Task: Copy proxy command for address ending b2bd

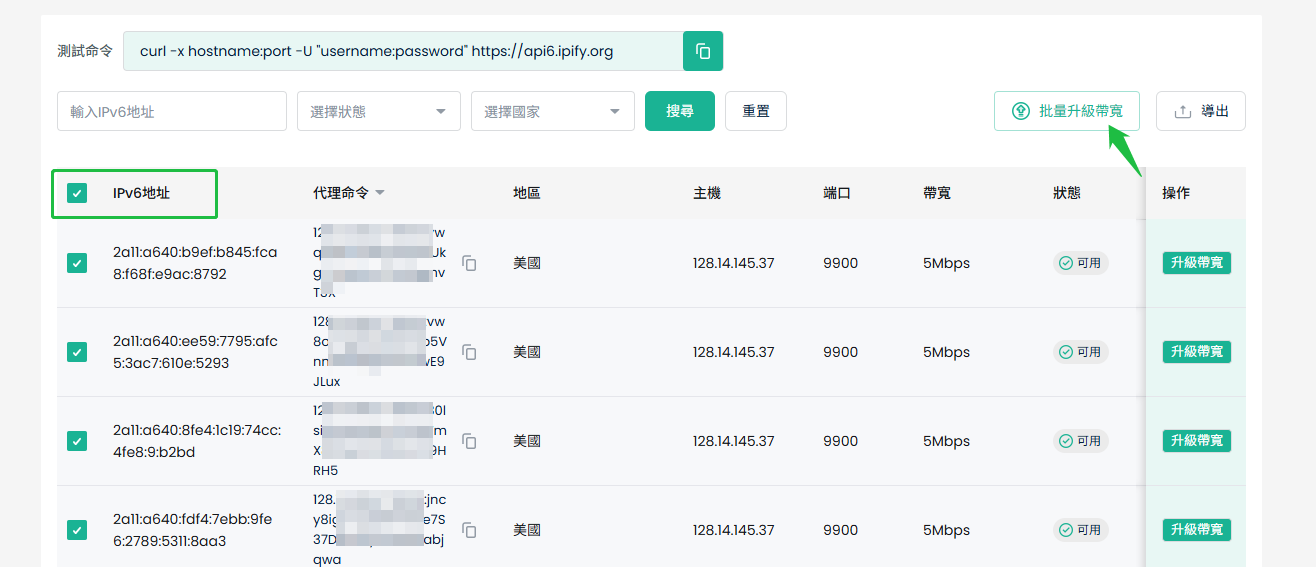Action: [469, 441]
